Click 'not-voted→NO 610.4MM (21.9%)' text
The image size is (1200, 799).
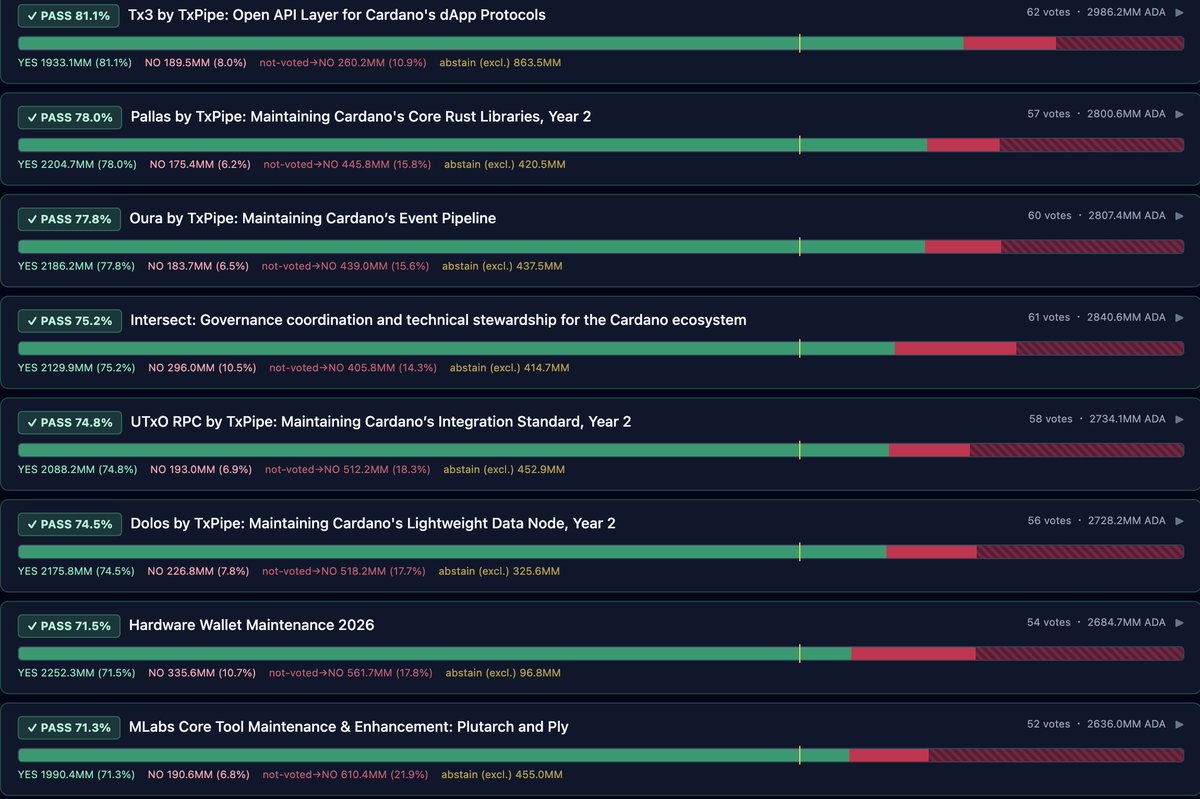[x=346, y=774]
